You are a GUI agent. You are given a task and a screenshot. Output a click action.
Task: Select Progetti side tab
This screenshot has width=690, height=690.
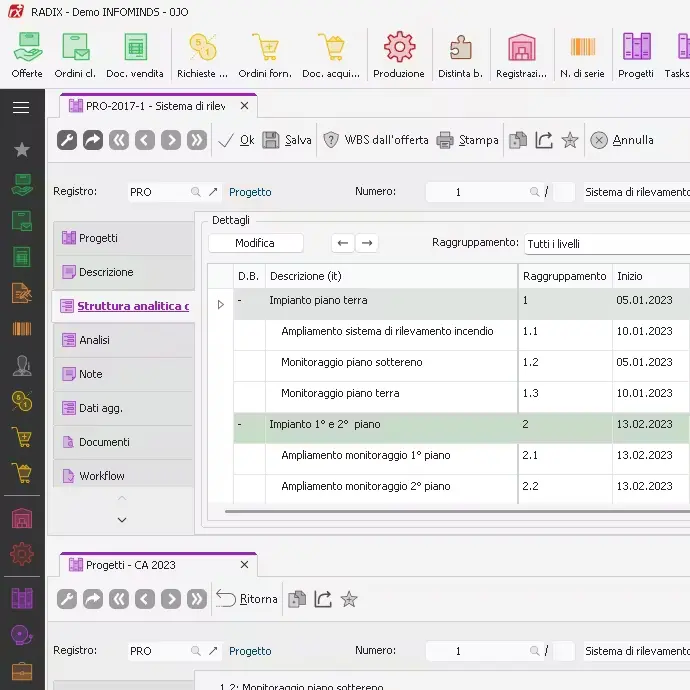[x=124, y=238]
